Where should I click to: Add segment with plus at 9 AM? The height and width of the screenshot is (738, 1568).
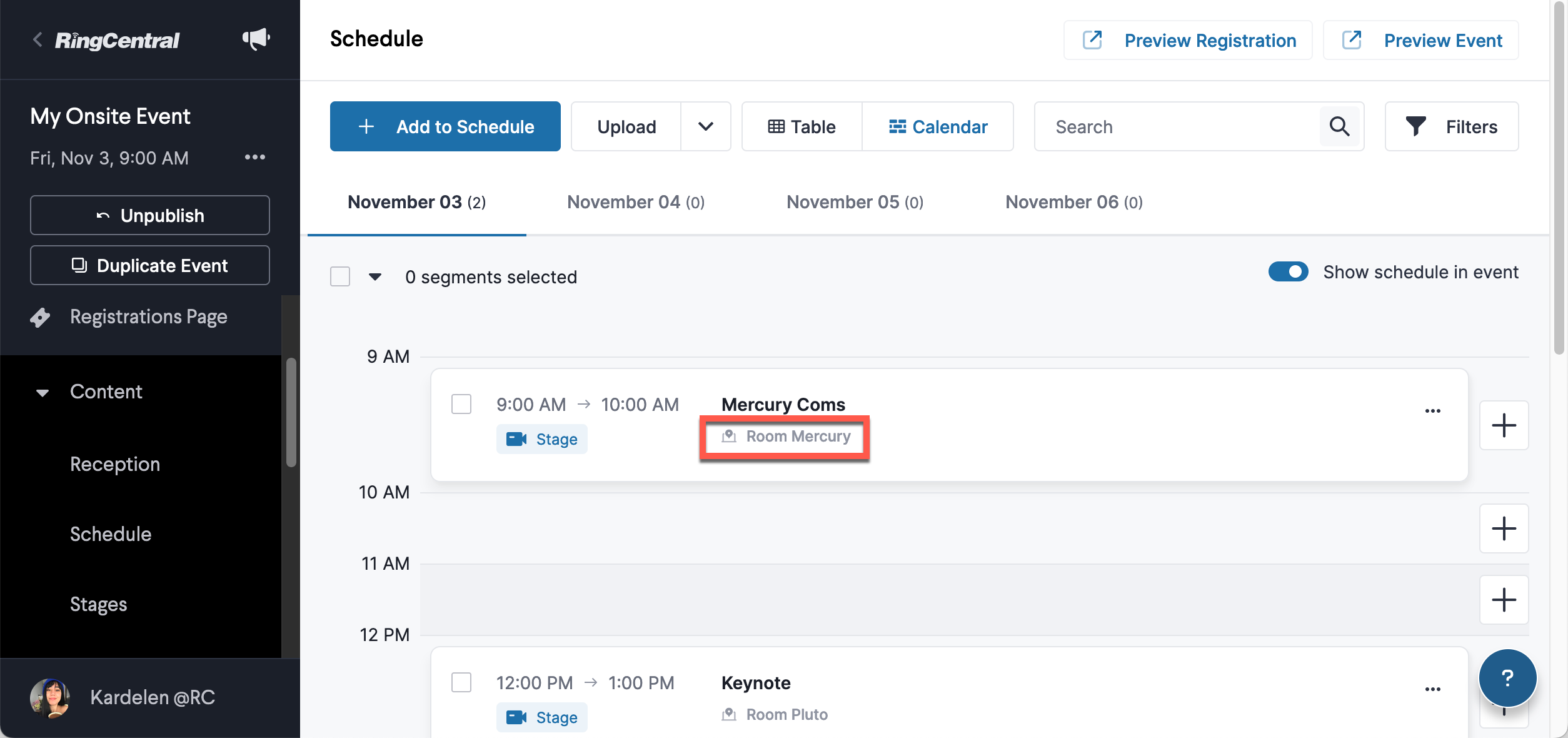(x=1504, y=425)
